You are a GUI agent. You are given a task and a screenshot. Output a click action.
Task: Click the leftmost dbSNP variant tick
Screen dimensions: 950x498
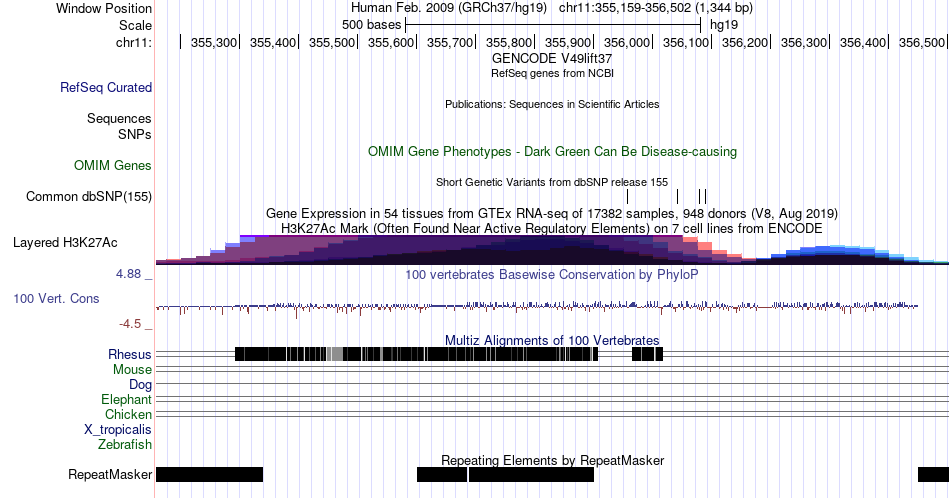(x=628, y=196)
